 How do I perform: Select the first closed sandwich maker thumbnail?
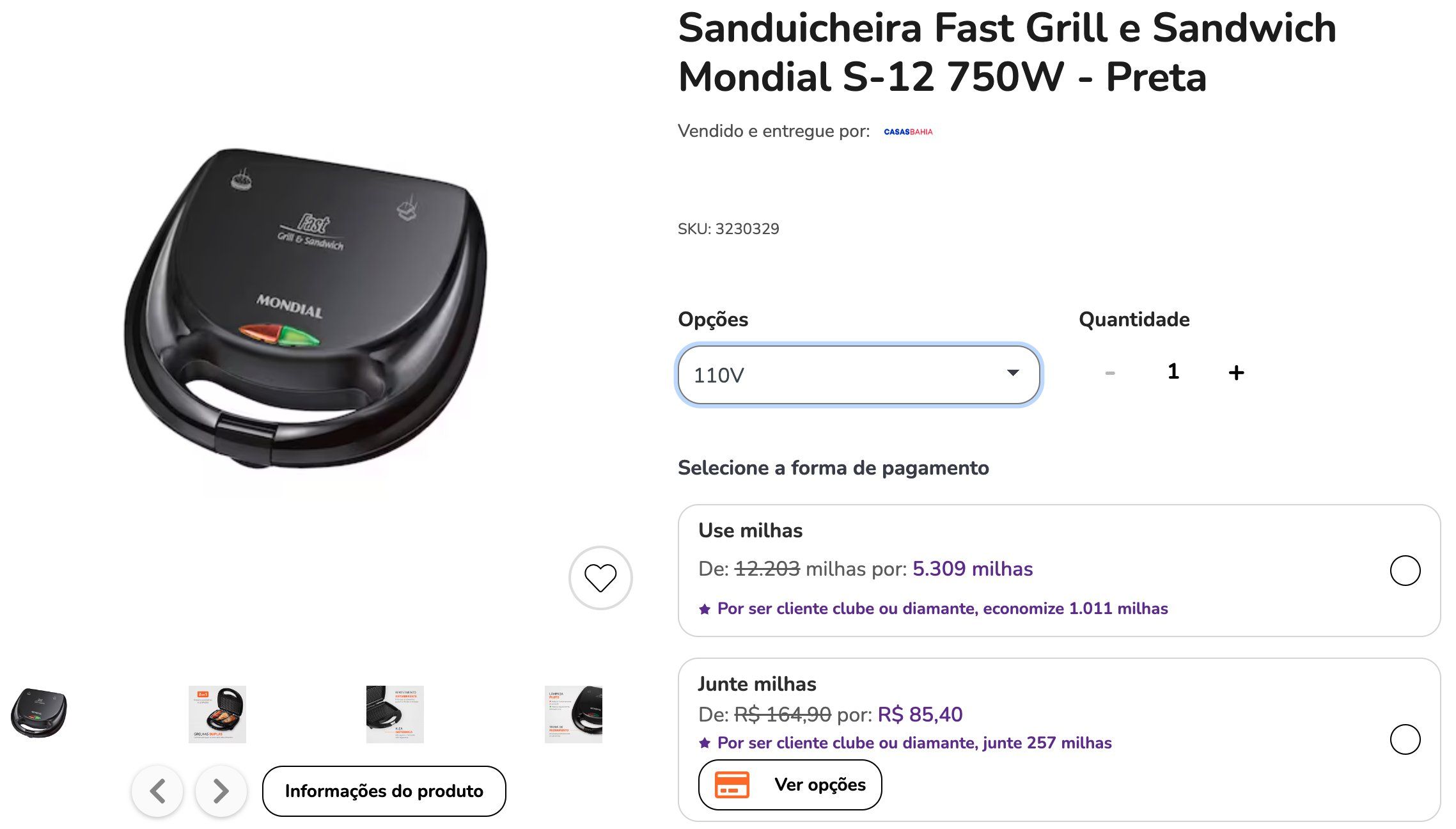39,713
